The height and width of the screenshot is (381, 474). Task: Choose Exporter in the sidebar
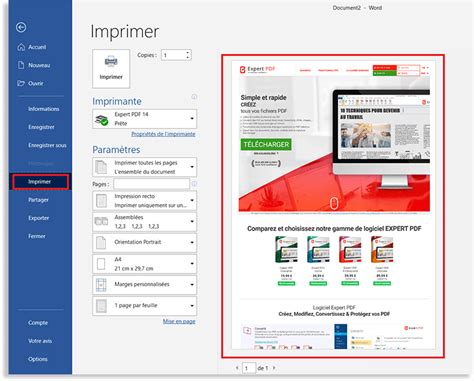pos(38,218)
